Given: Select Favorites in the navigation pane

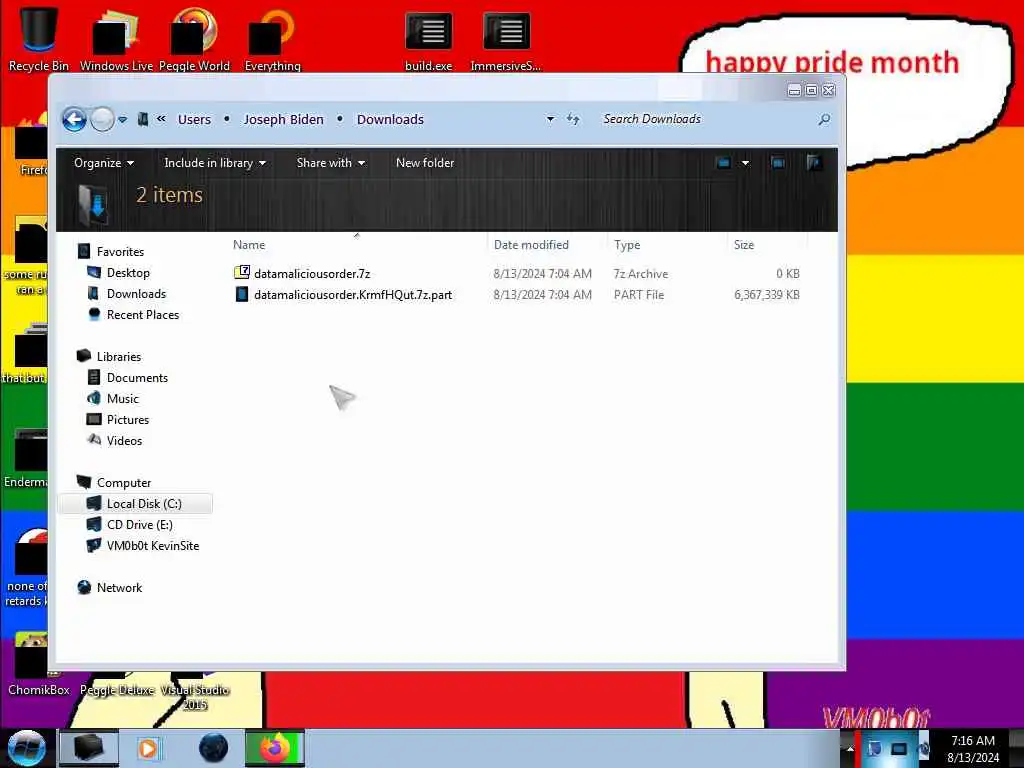Looking at the screenshot, I should 120,252.
